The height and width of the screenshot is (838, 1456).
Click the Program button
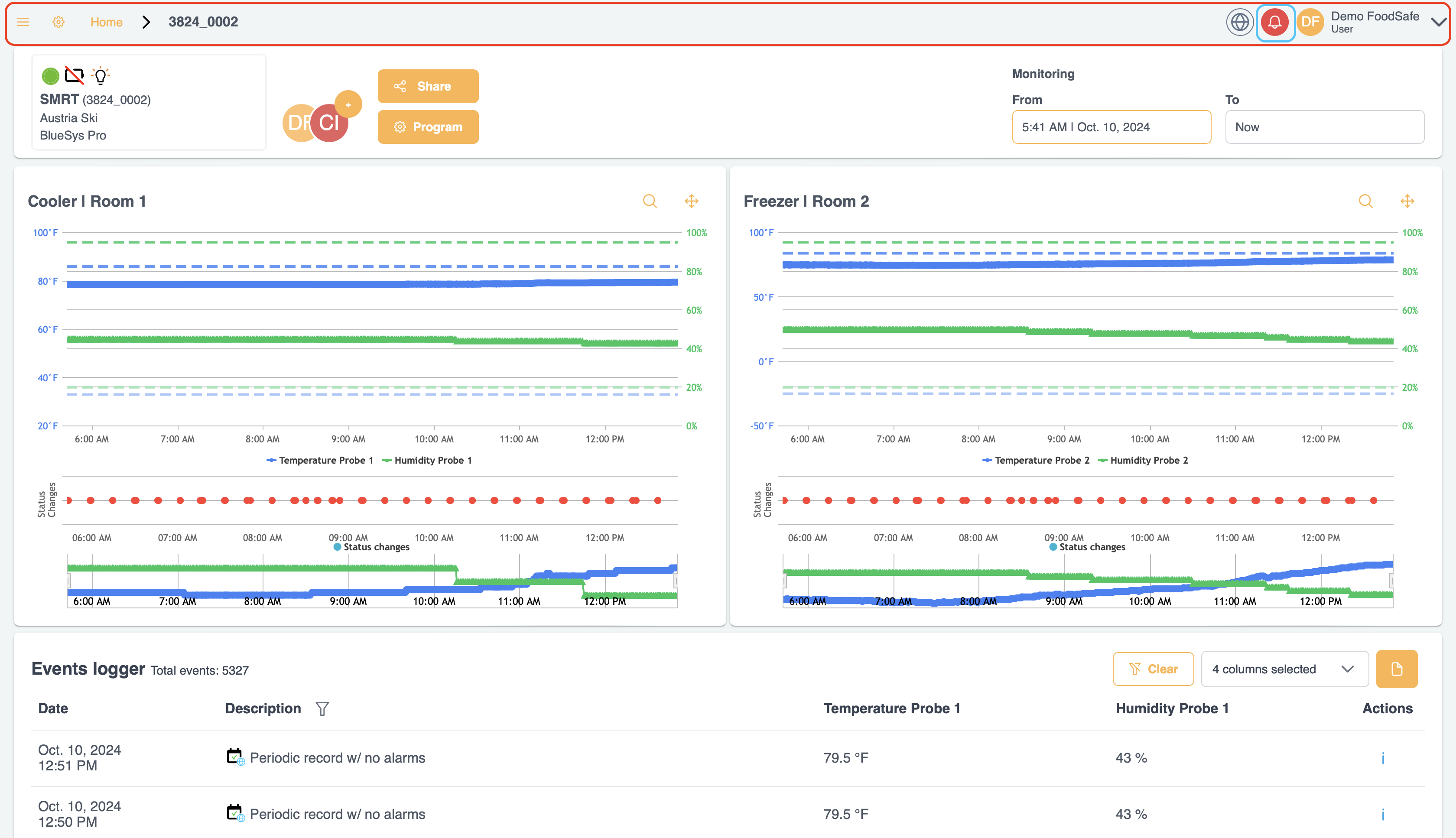(428, 127)
